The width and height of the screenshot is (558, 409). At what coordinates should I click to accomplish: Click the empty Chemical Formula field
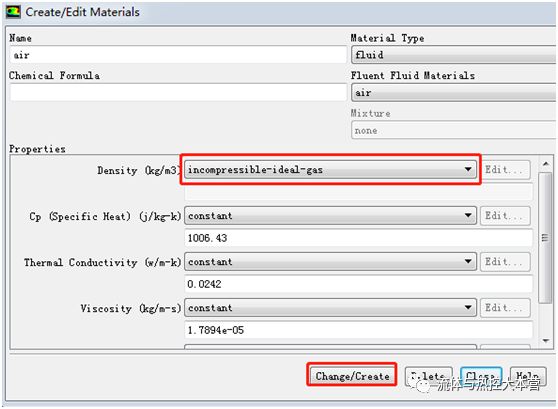[178, 93]
